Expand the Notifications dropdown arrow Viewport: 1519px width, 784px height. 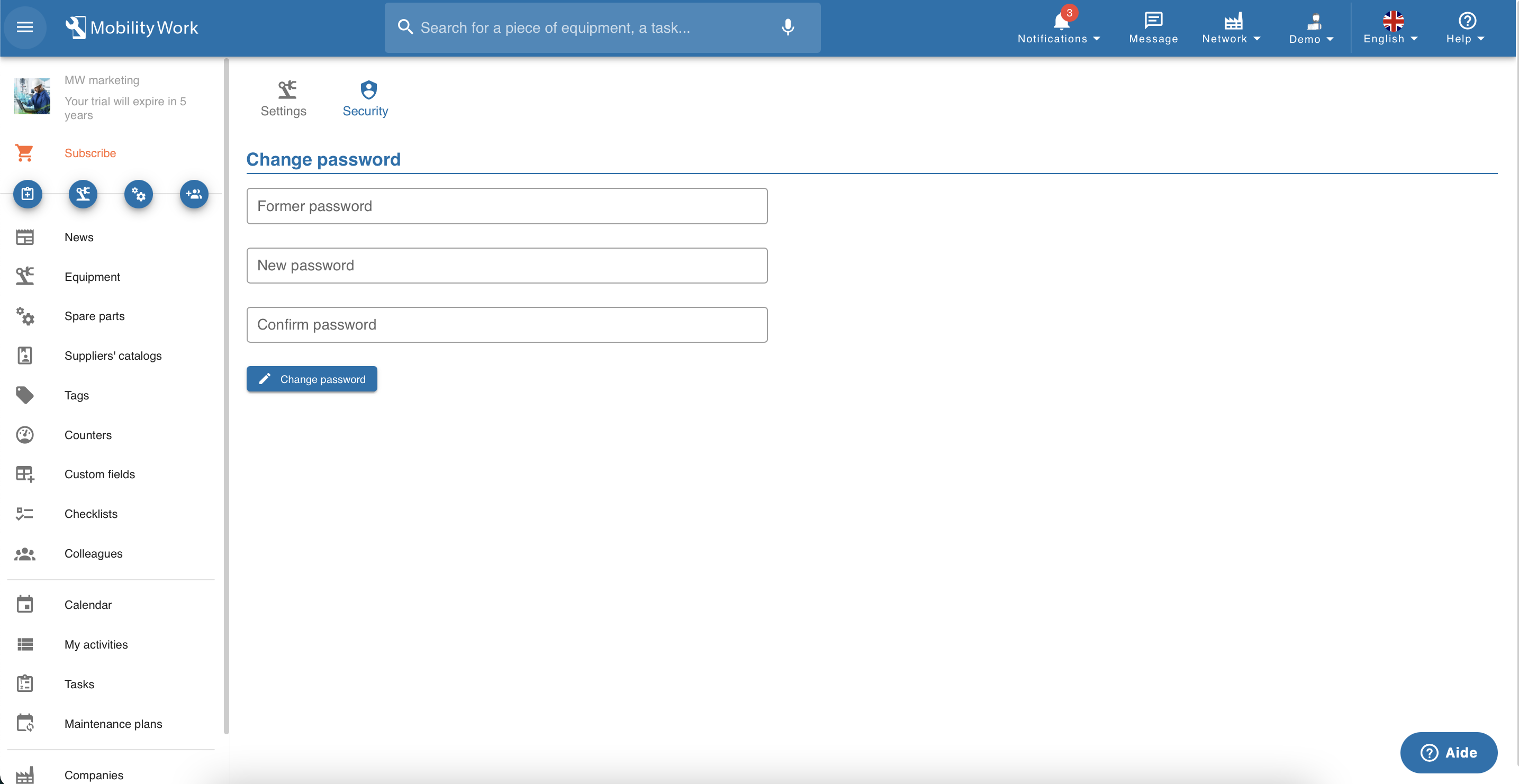click(1096, 39)
